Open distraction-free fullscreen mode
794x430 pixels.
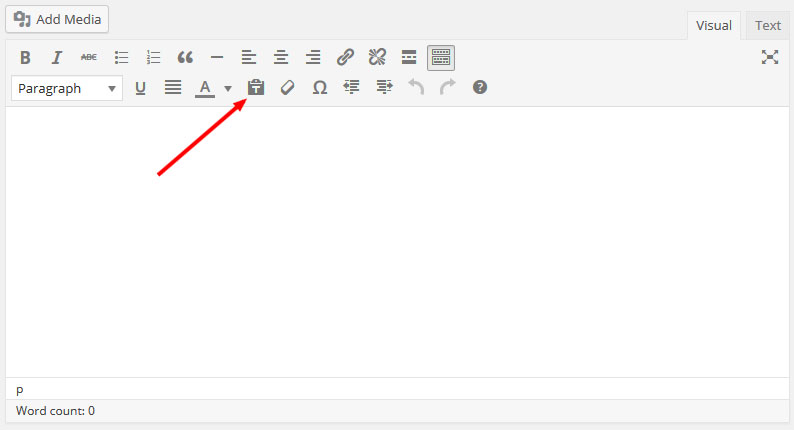click(x=770, y=57)
